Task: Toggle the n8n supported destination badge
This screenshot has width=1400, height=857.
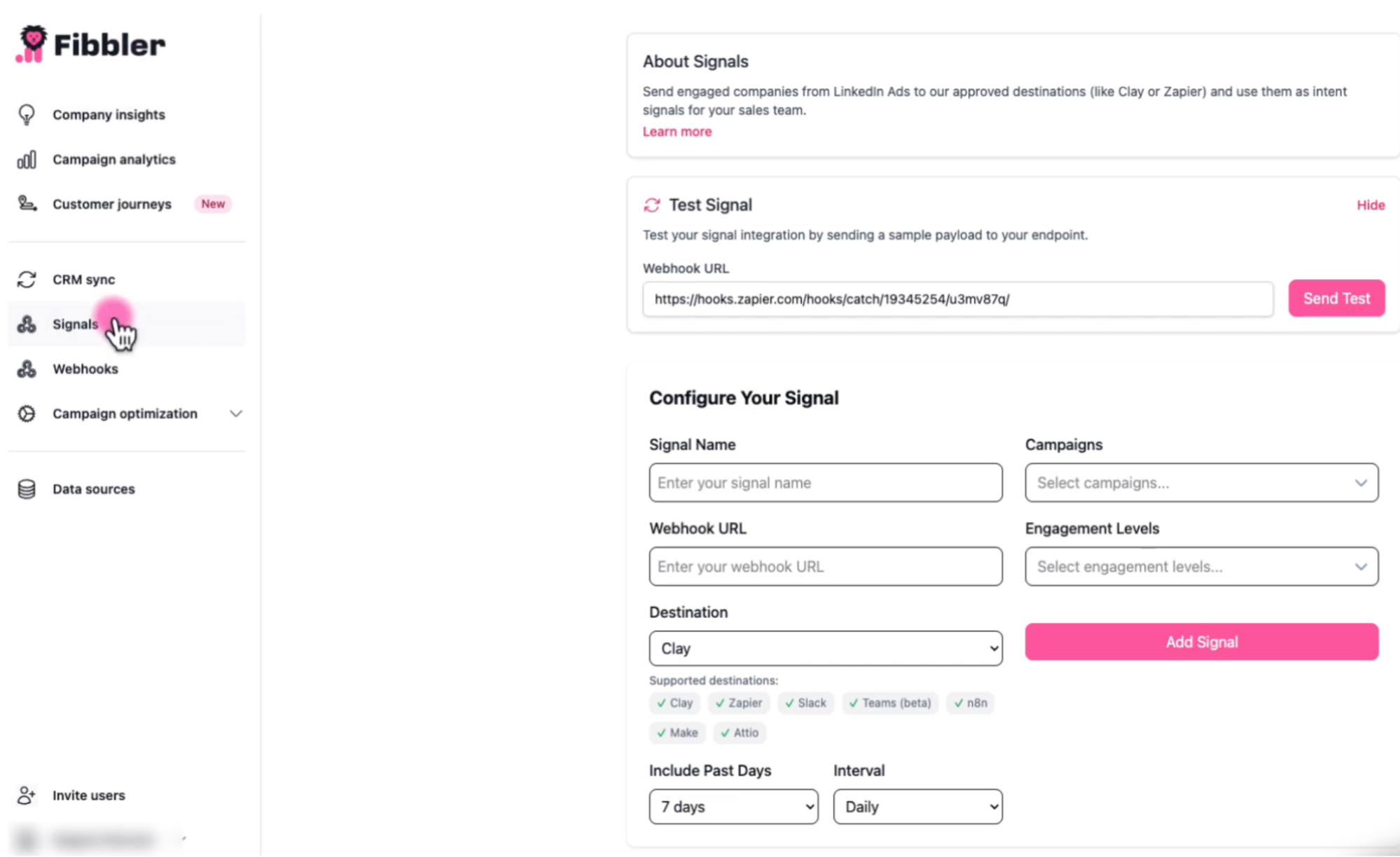Action: (x=970, y=703)
